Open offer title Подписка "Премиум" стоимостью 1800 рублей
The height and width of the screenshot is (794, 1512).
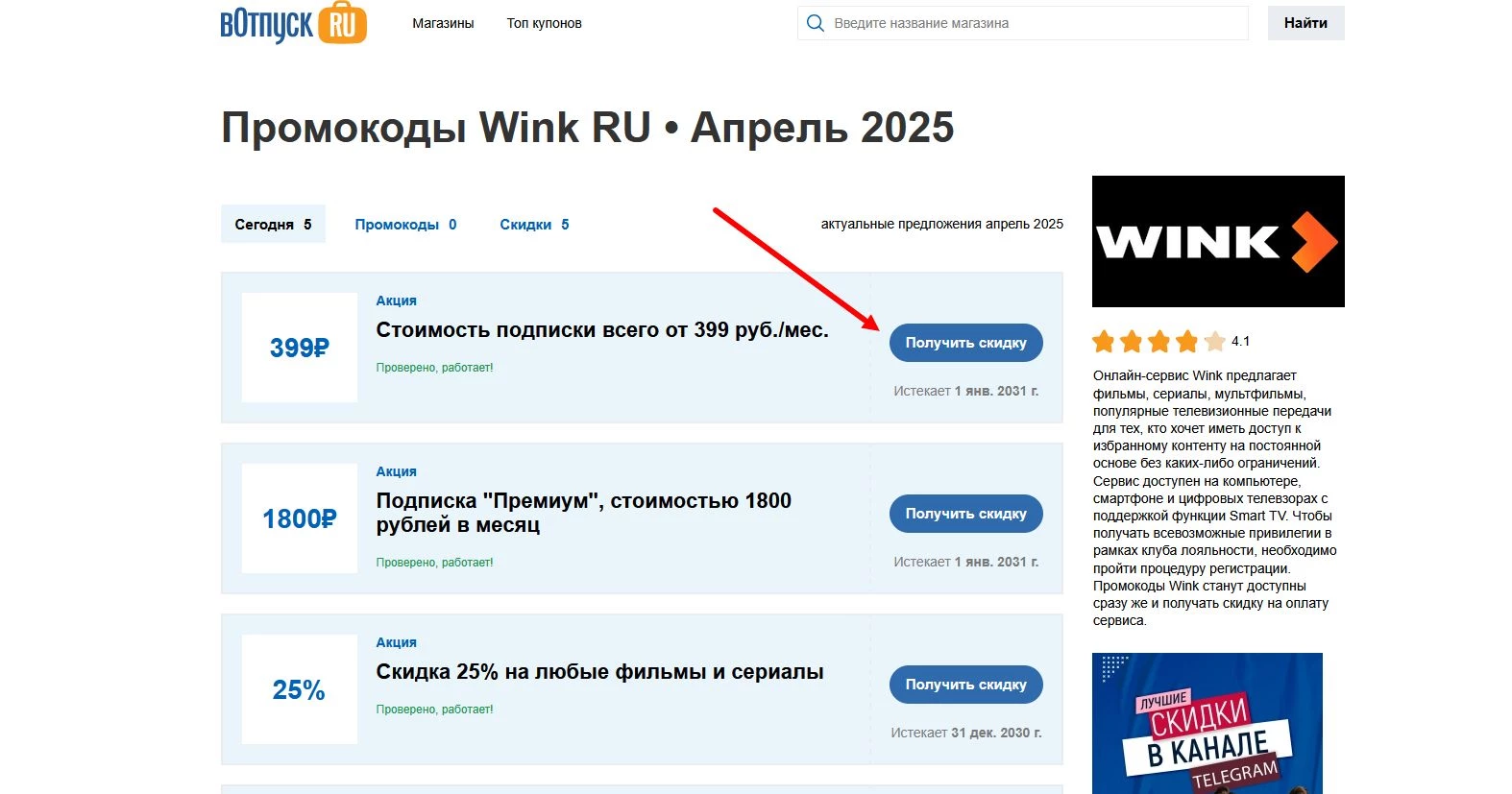[584, 513]
